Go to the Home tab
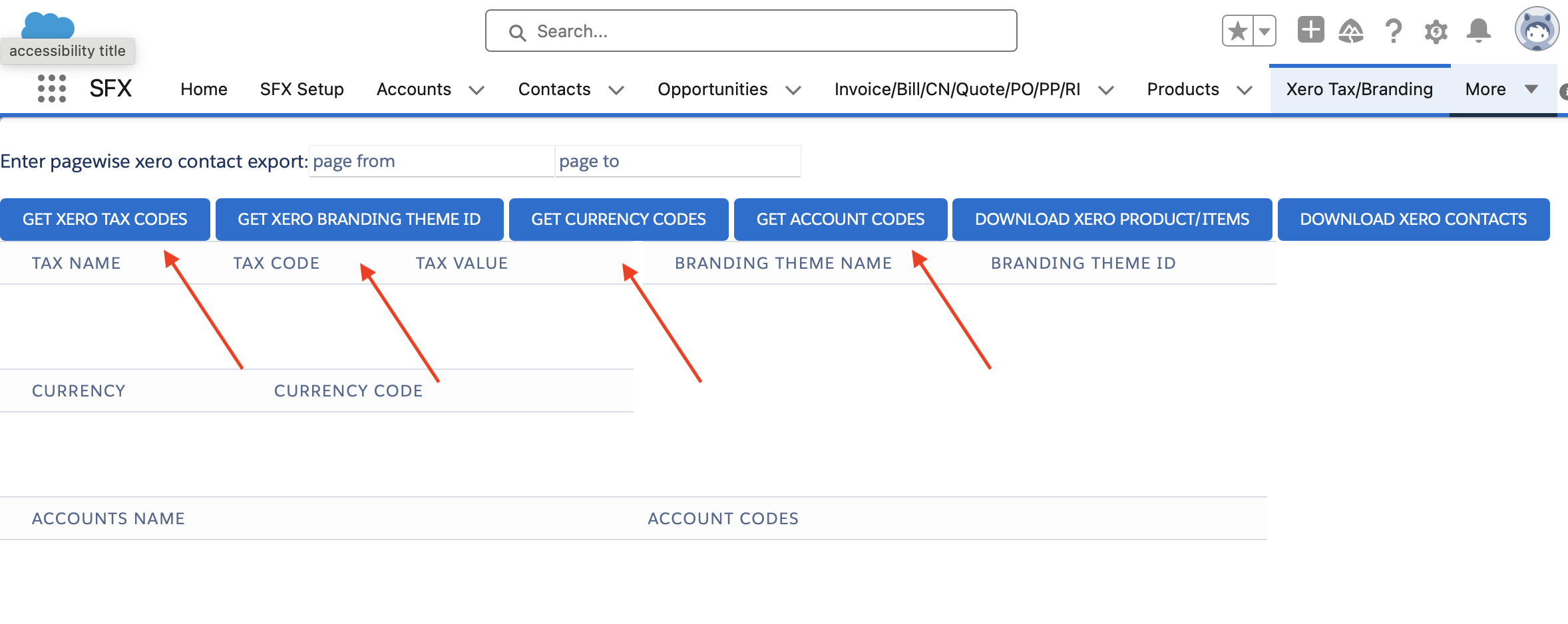This screenshot has width=1568, height=624. (204, 89)
